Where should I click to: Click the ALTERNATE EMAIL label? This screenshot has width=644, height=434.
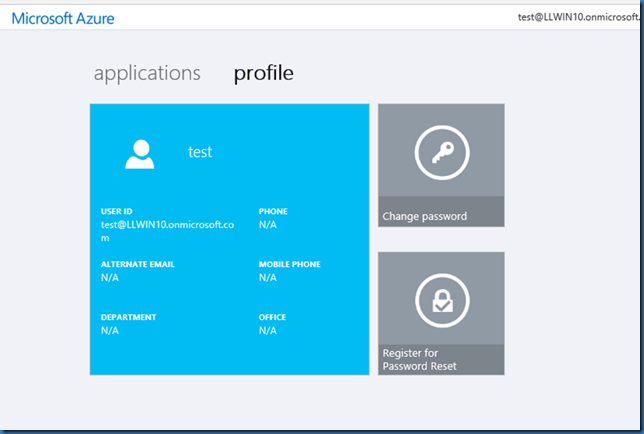pyautogui.click(x=138, y=264)
